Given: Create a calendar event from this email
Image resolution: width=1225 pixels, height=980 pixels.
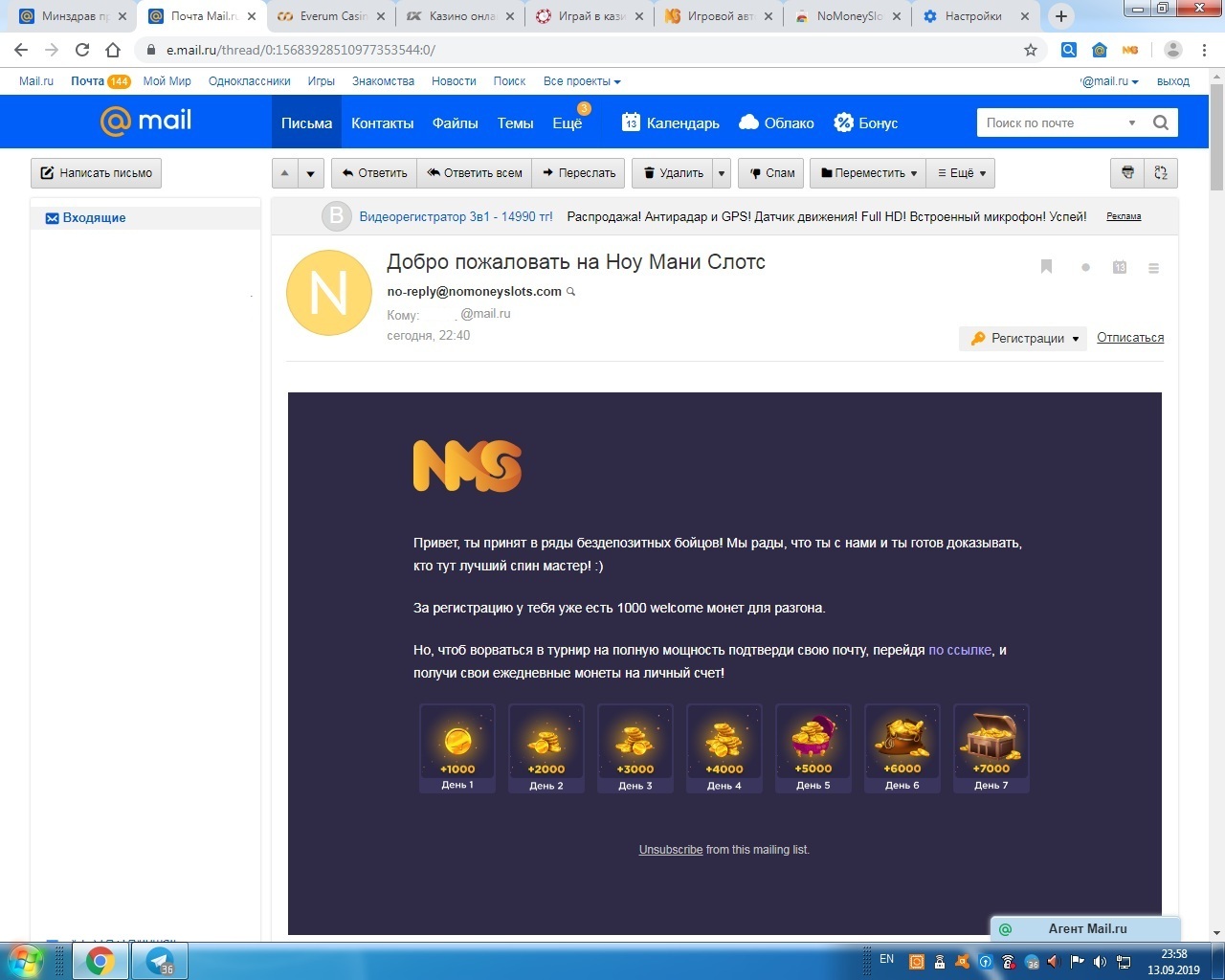Looking at the screenshot, I should [x=1119, y=268].
